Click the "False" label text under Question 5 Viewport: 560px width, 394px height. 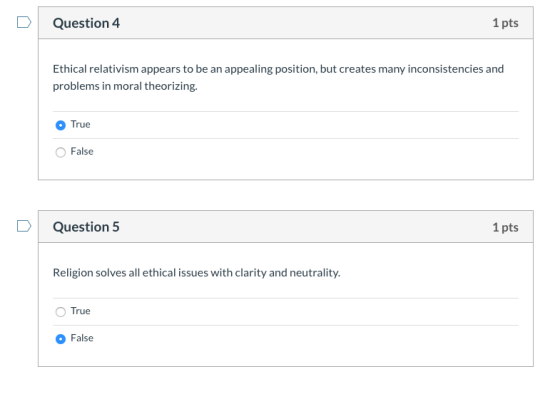click(82, 338)
